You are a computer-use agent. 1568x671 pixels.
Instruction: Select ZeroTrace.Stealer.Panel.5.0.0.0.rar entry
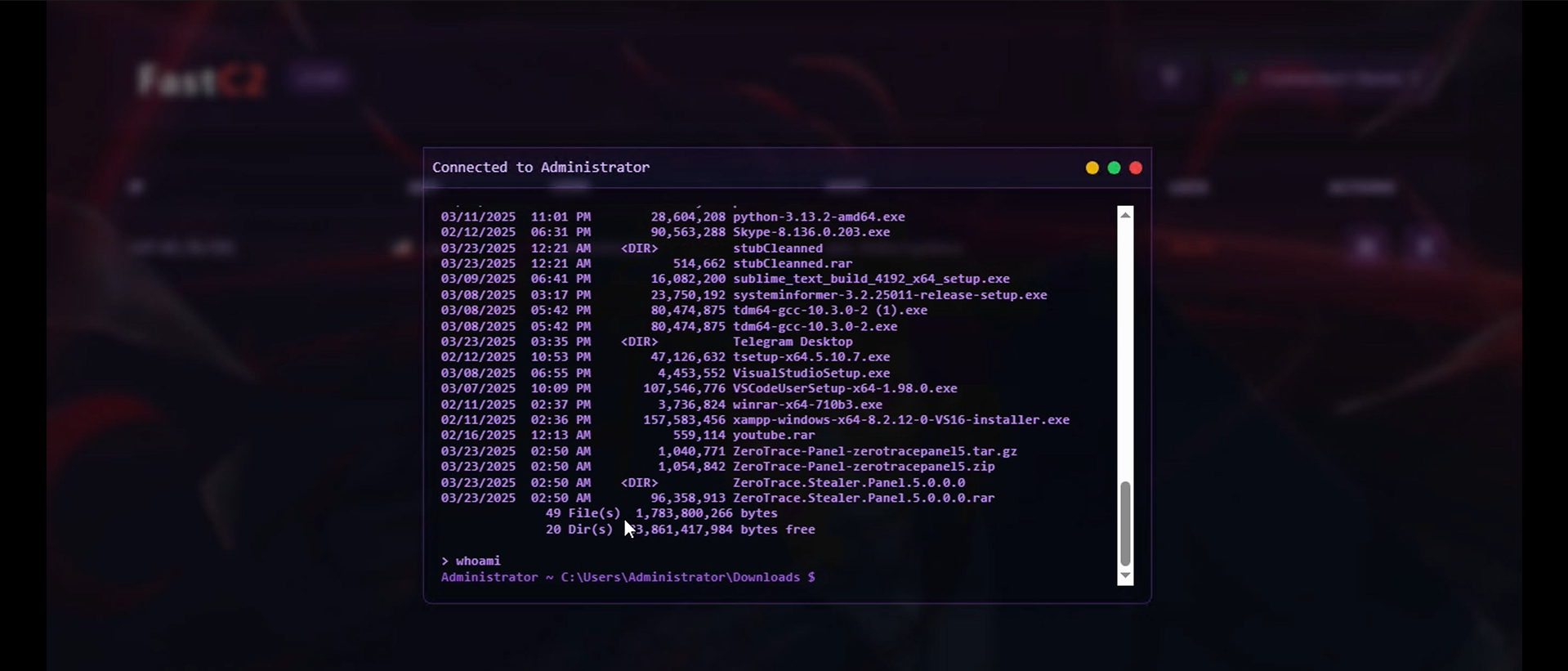coord(717,498)
